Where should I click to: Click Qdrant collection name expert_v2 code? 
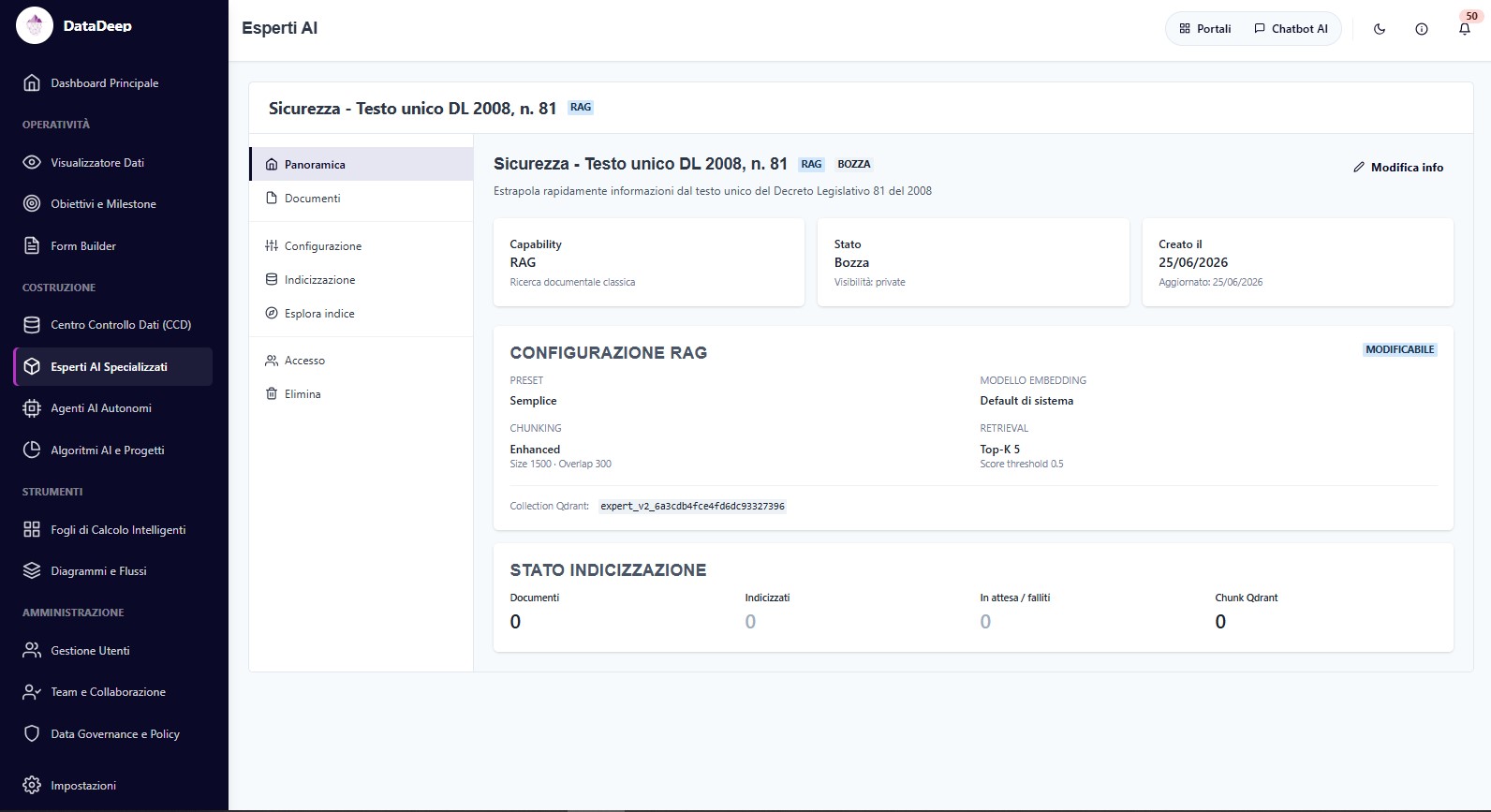(692, 506)
